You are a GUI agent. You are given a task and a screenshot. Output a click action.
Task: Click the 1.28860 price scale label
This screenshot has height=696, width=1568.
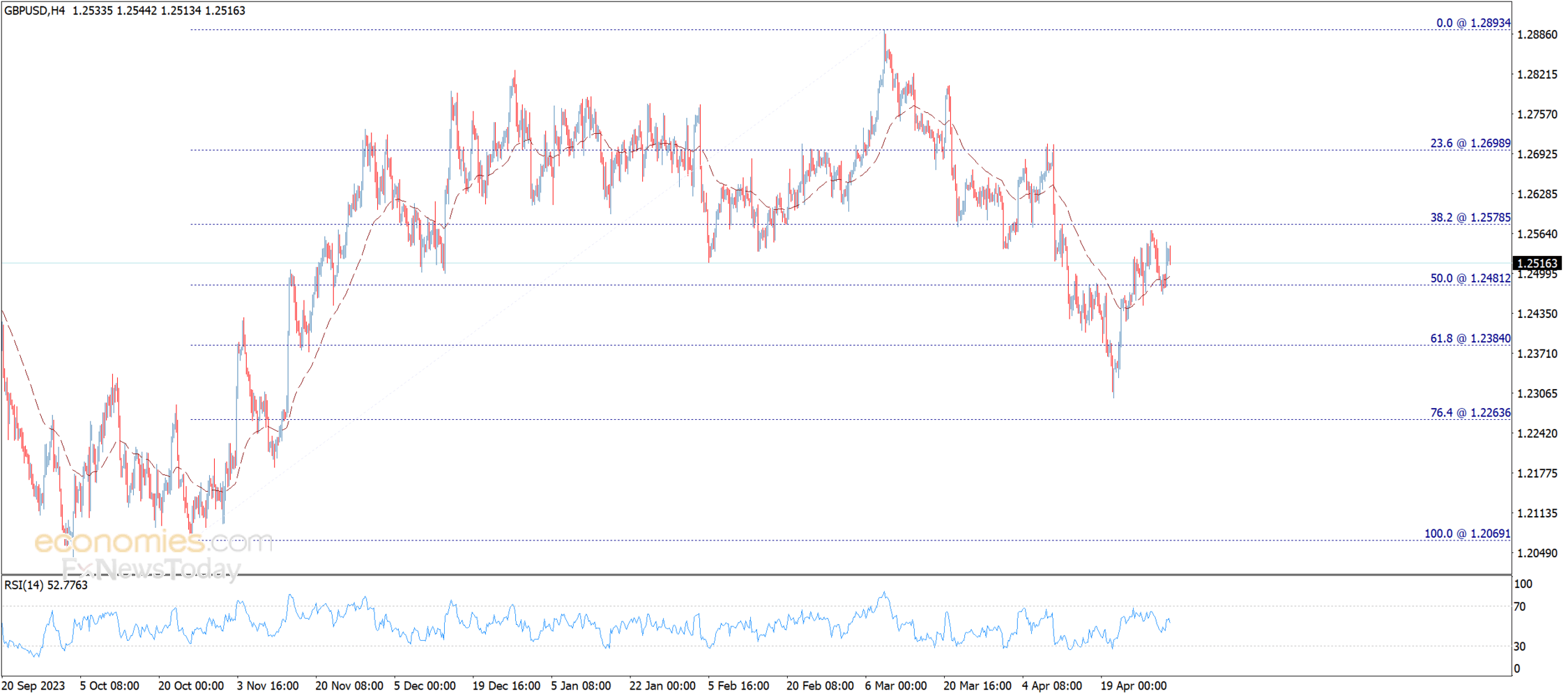tap(1537, 35)
